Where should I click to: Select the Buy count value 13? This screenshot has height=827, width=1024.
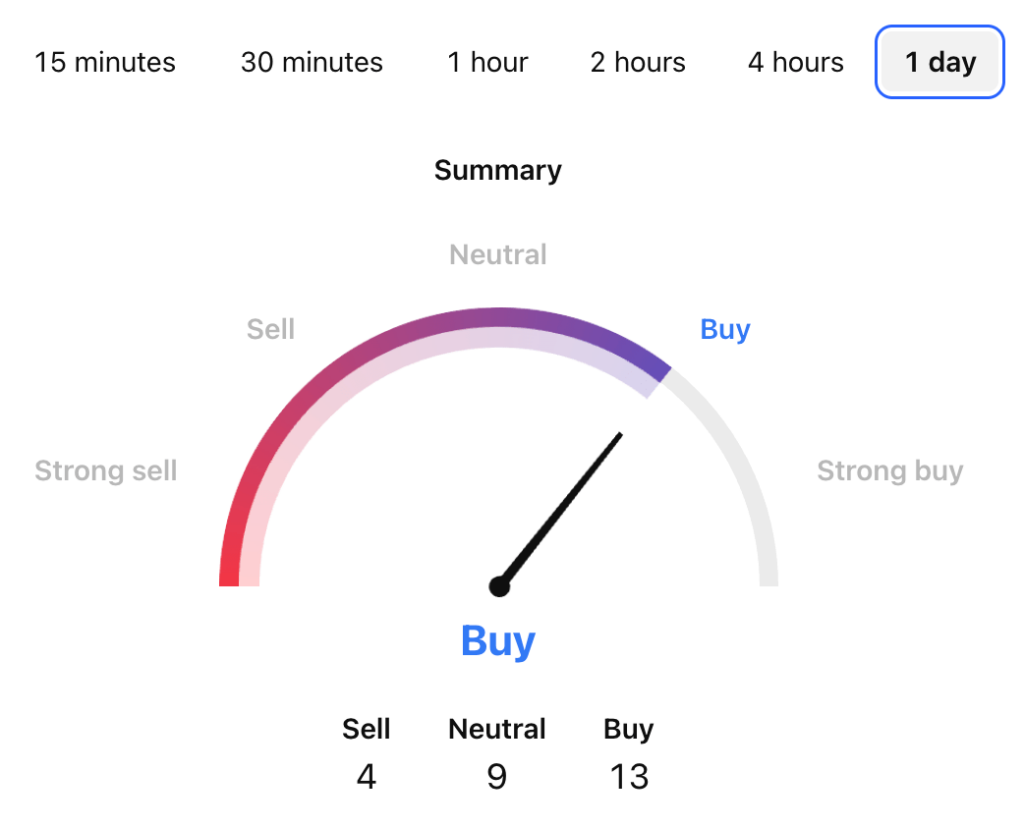tap(628, 775)
